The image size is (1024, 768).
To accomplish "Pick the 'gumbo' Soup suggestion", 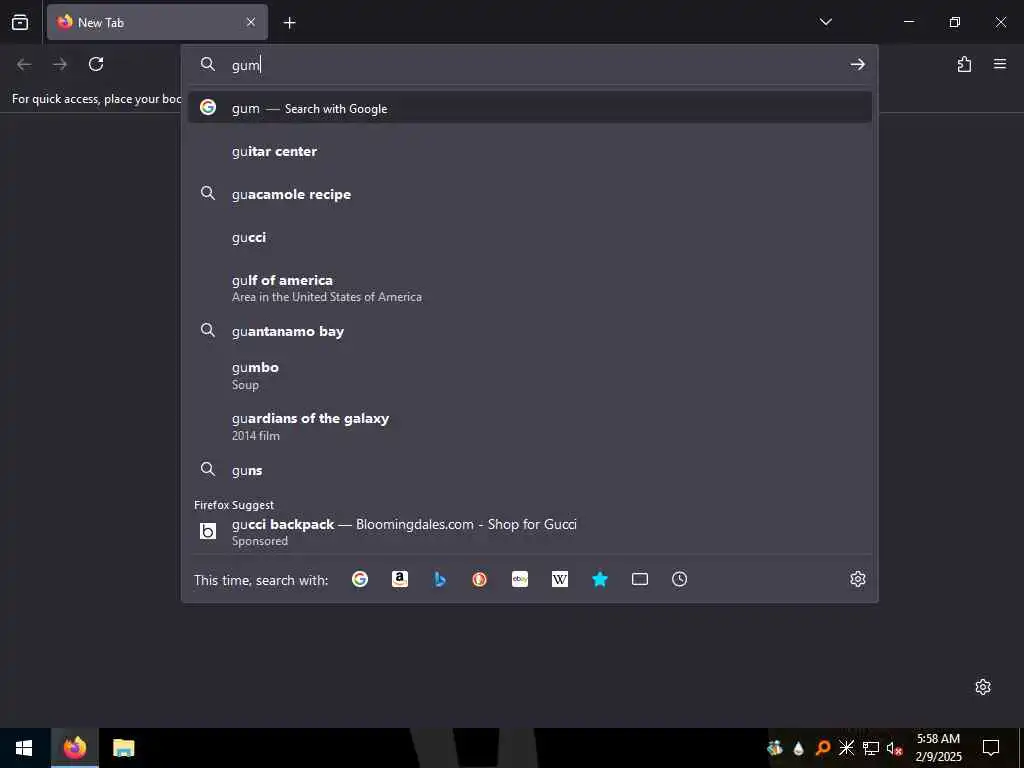I will [x=530, y=375].
